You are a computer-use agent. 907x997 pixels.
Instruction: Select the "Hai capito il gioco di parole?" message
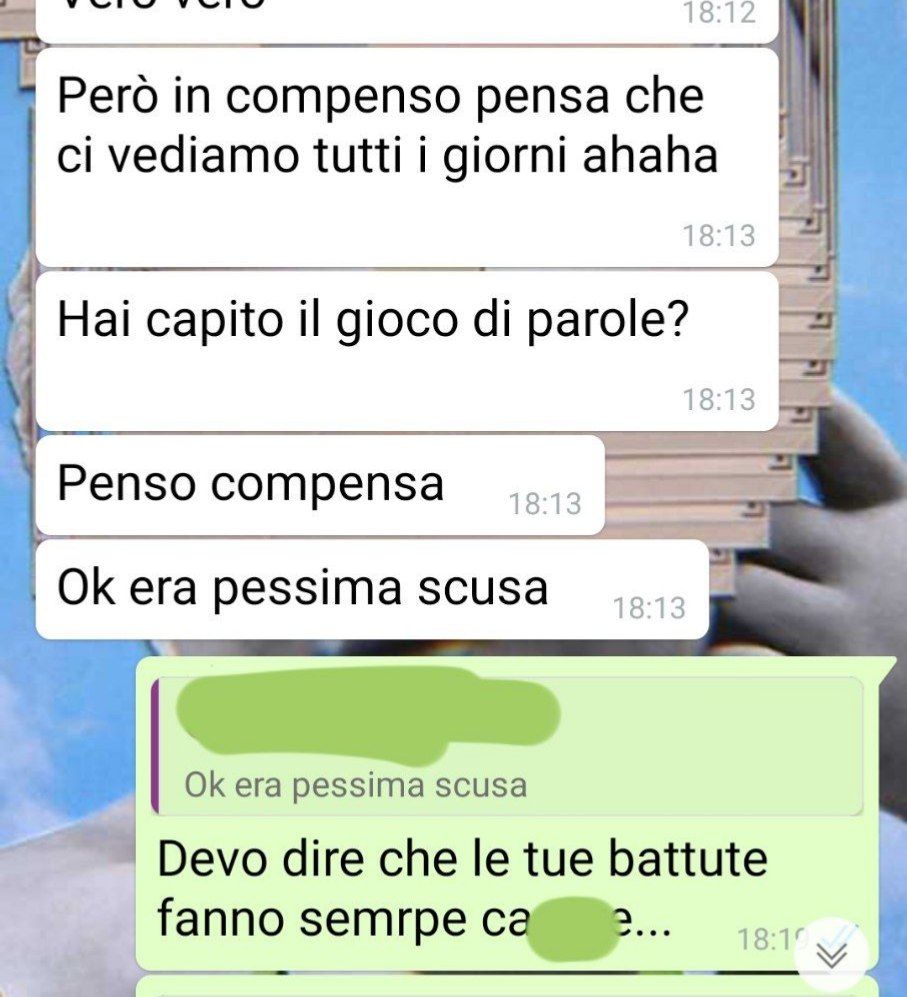tap(407, 351)
